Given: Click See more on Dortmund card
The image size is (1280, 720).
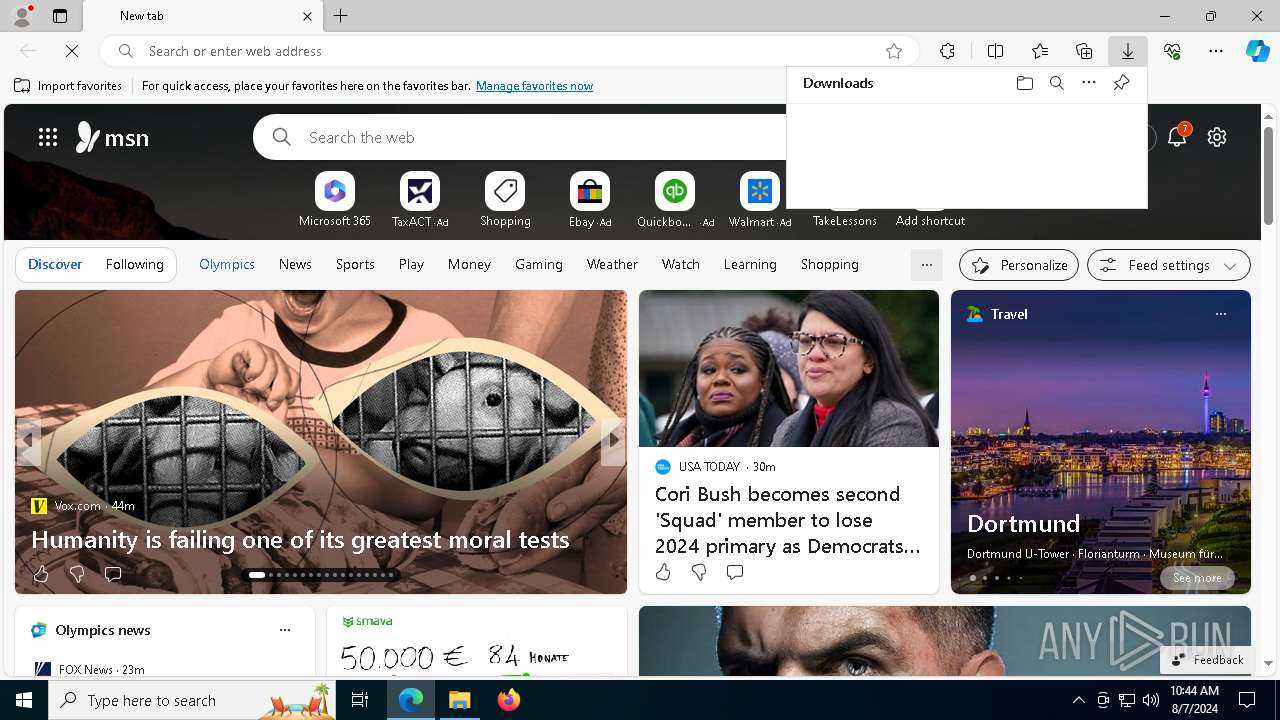Looking at the screenshot, I should [1197, 578].
